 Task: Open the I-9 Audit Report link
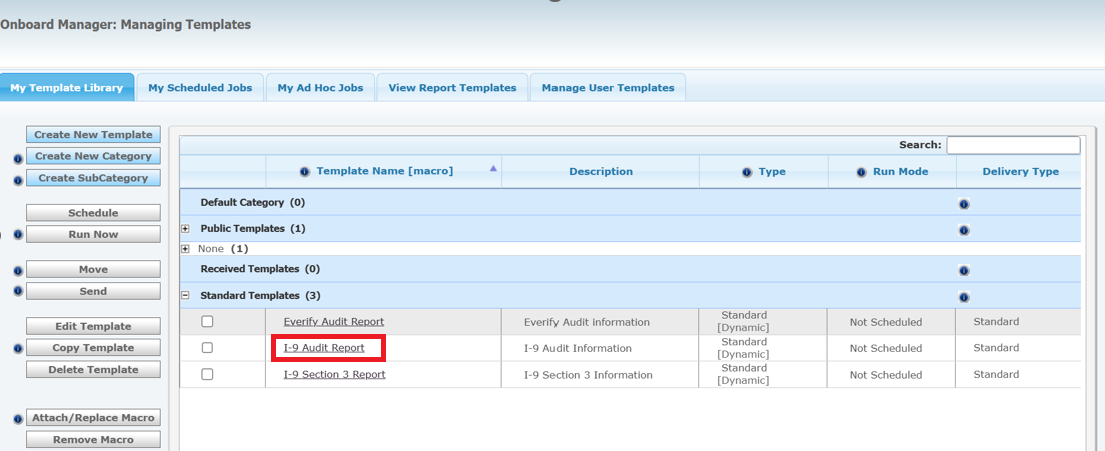[324, 348]
